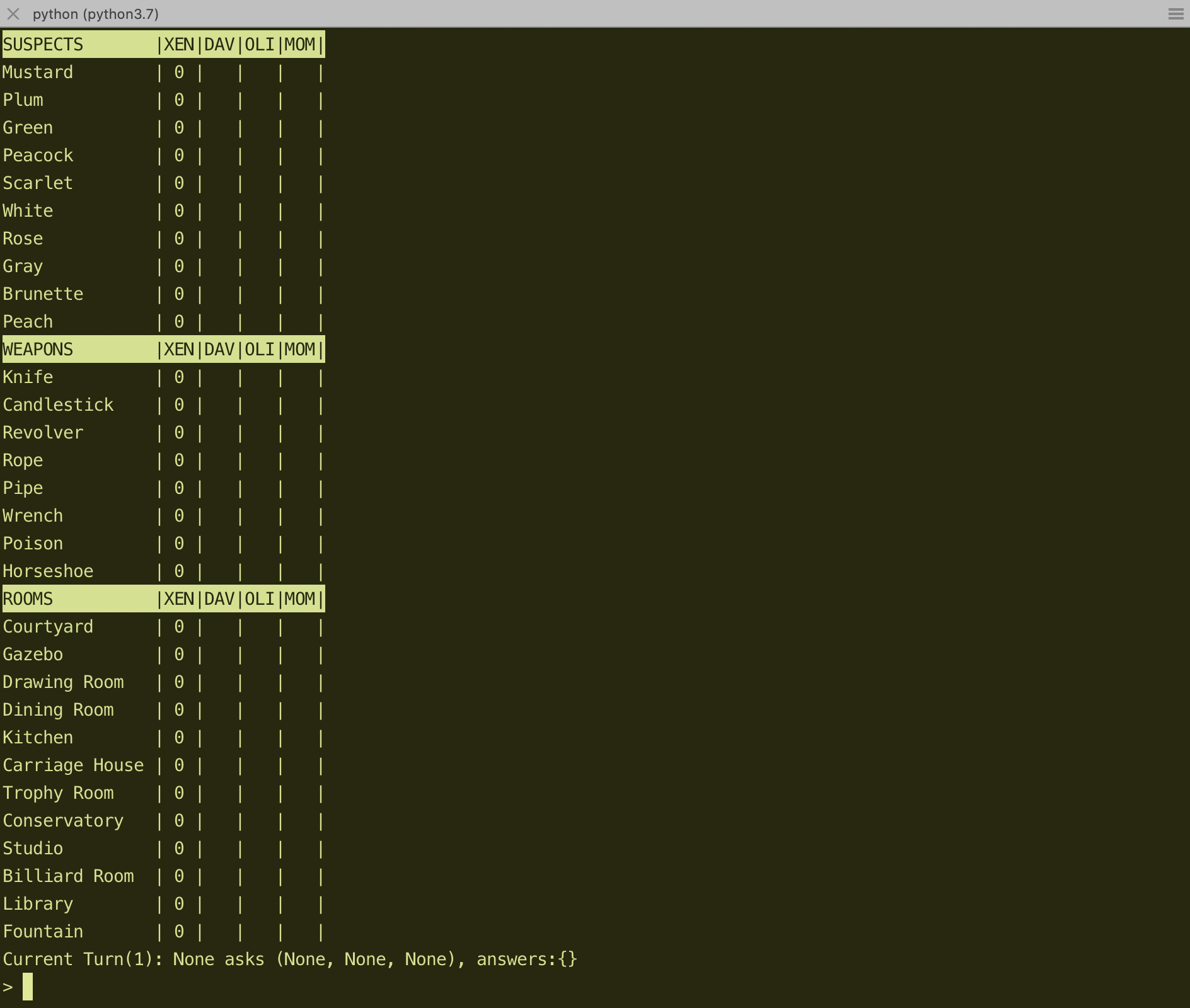Click the Pipe weapon name
1190x1008 pixels.
point(23,488)
